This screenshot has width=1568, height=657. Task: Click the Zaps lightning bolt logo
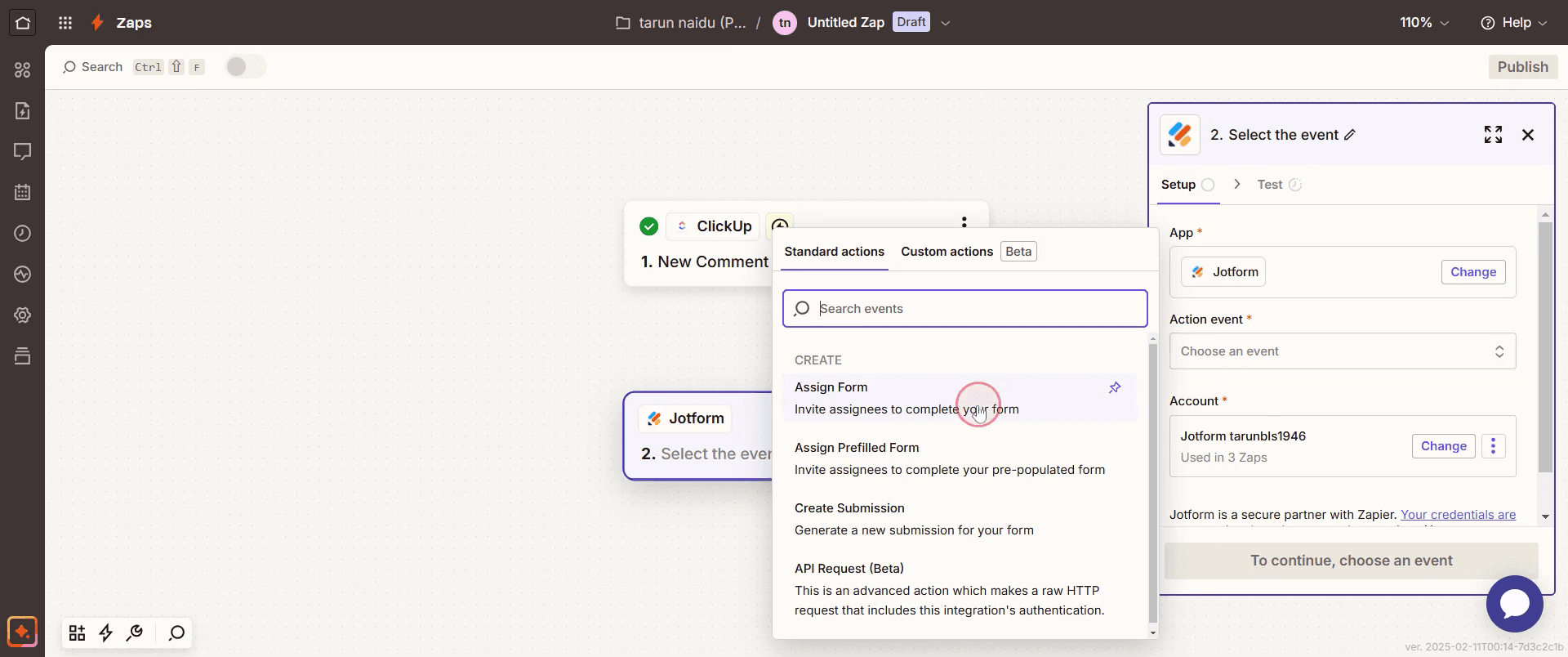pyautogui.click(x=97, y=23)
